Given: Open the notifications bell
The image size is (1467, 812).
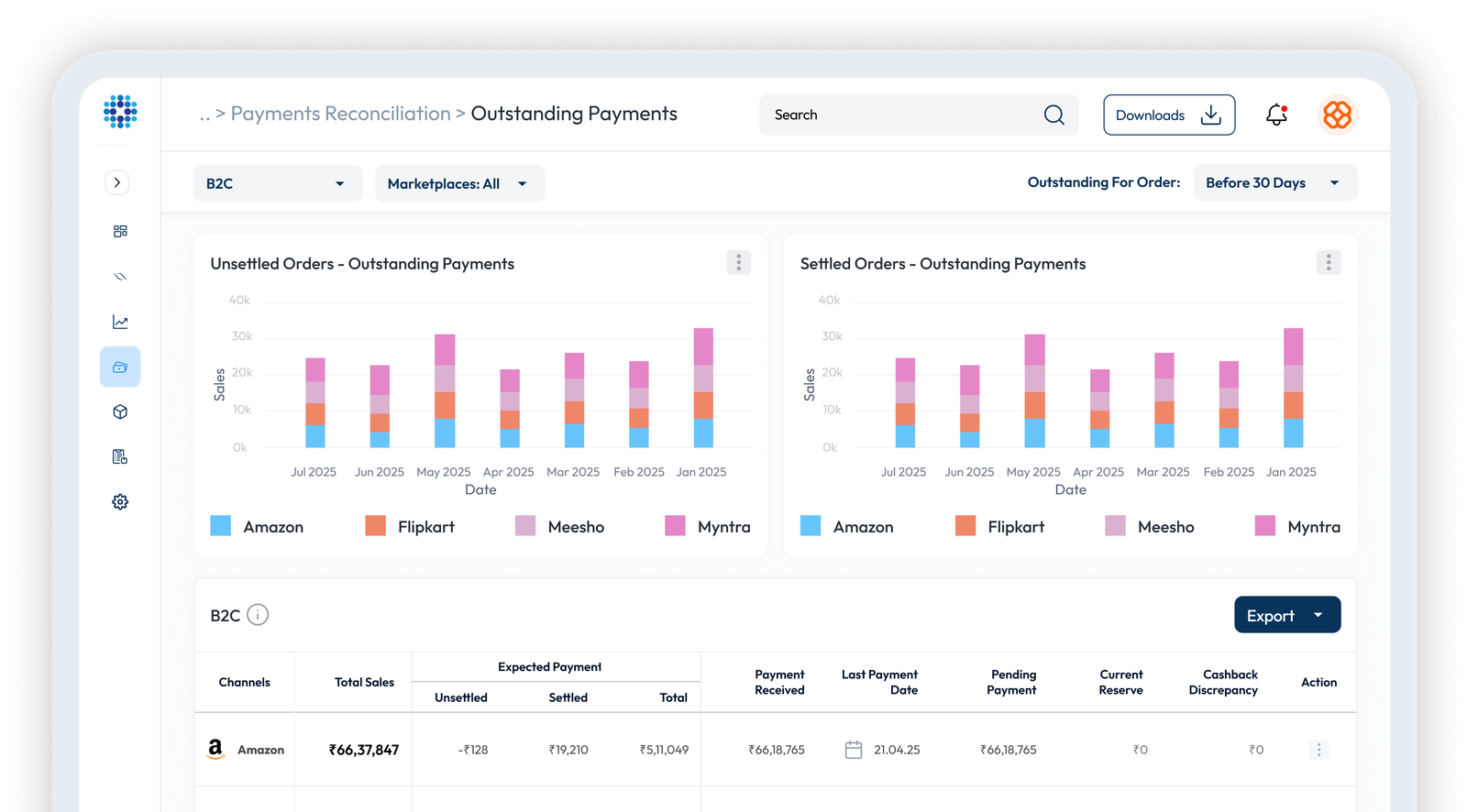Looking at the screenshot, I should click(x=1276, y=115).
